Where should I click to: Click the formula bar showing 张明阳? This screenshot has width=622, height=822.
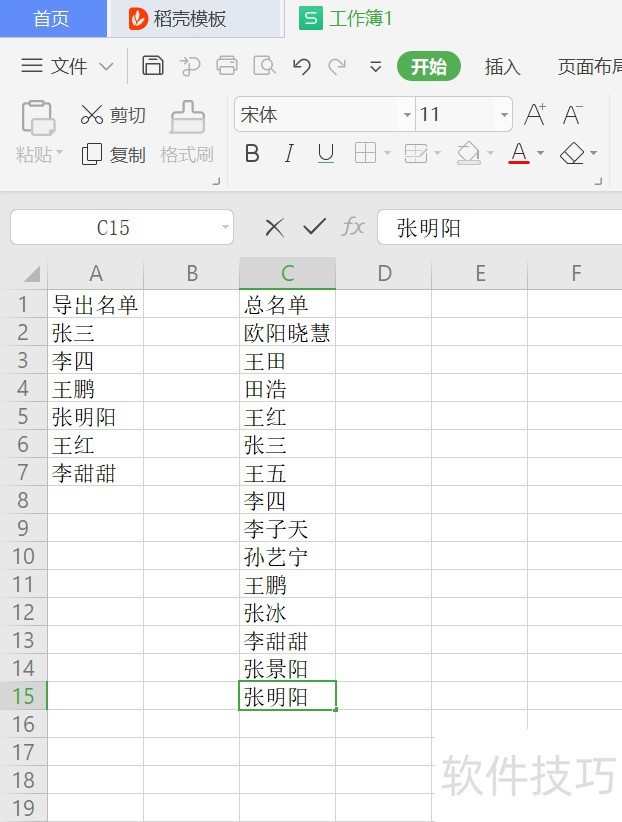point(499,228)
